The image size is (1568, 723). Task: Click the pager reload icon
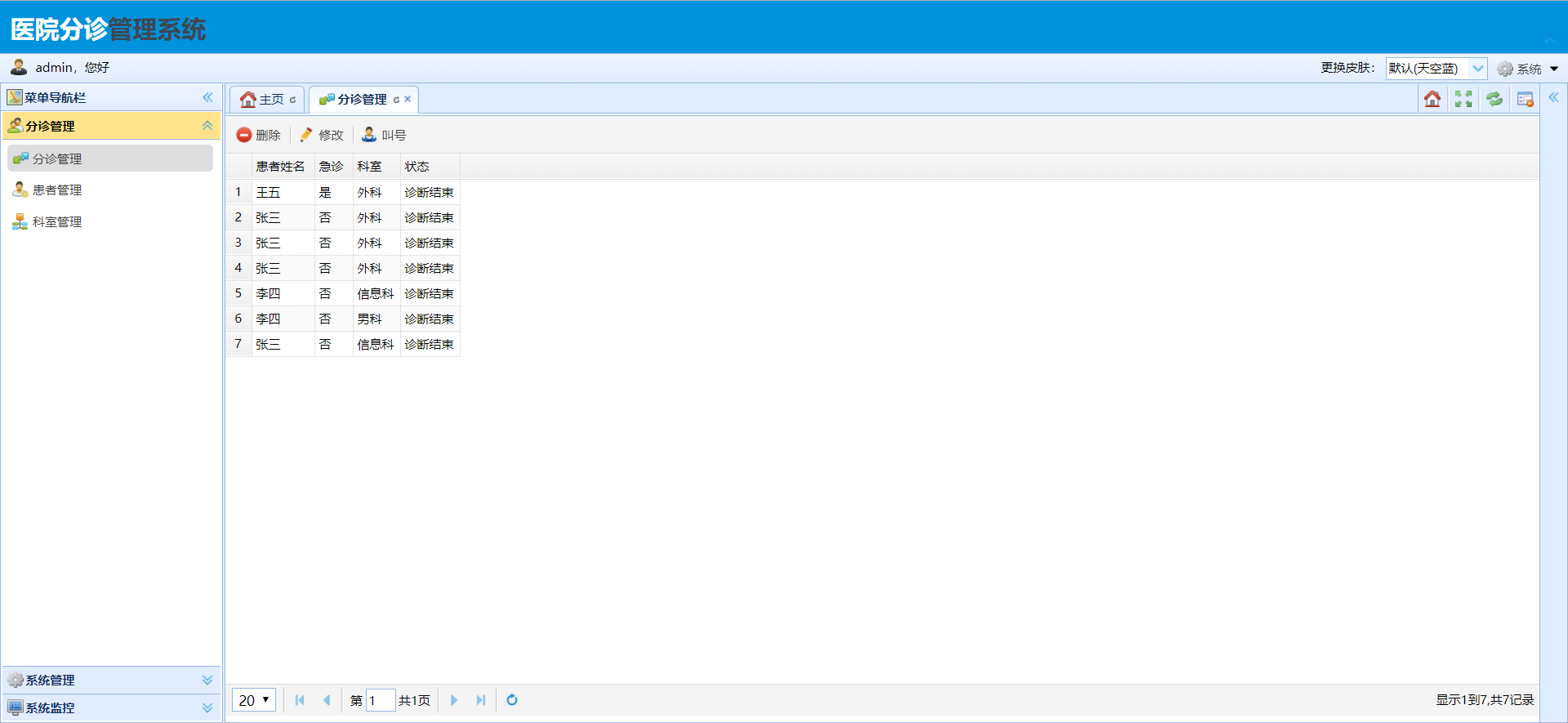tap(512, 700)
